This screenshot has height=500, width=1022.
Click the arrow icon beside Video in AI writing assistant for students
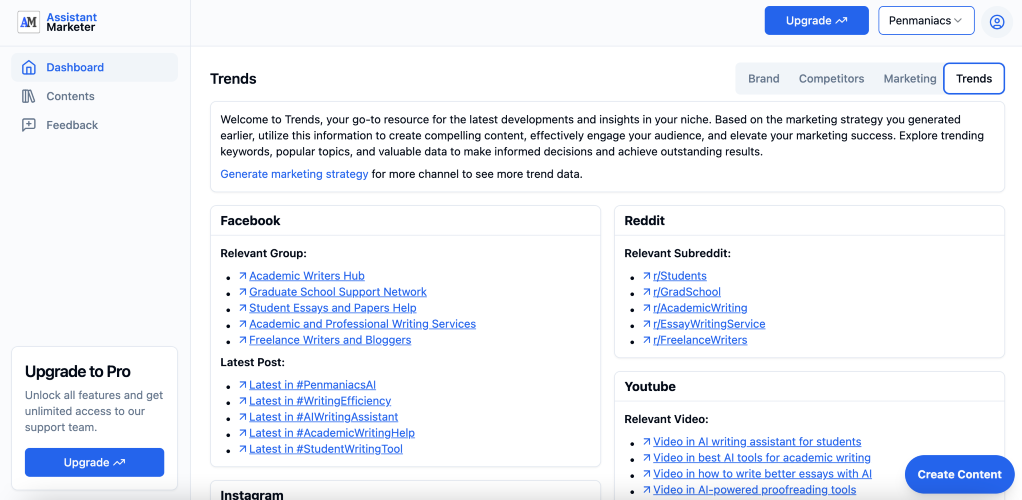(647, 441)
